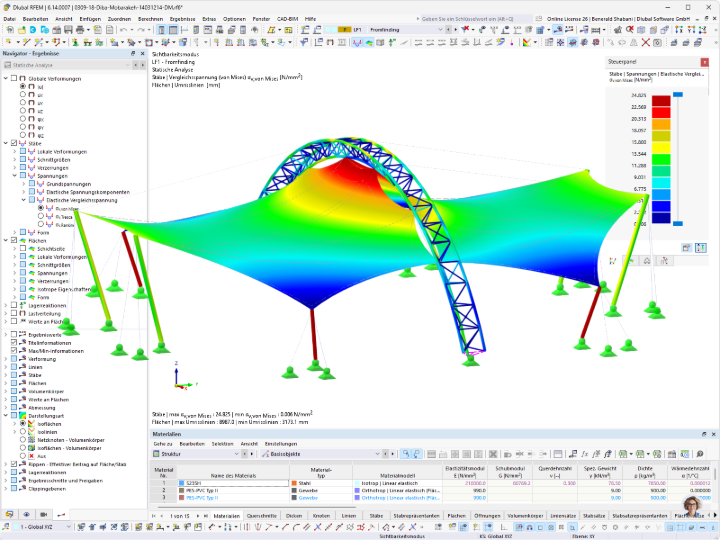
Task: Close the Steuerpanel with red button
Action: click(x=704, y=62)
